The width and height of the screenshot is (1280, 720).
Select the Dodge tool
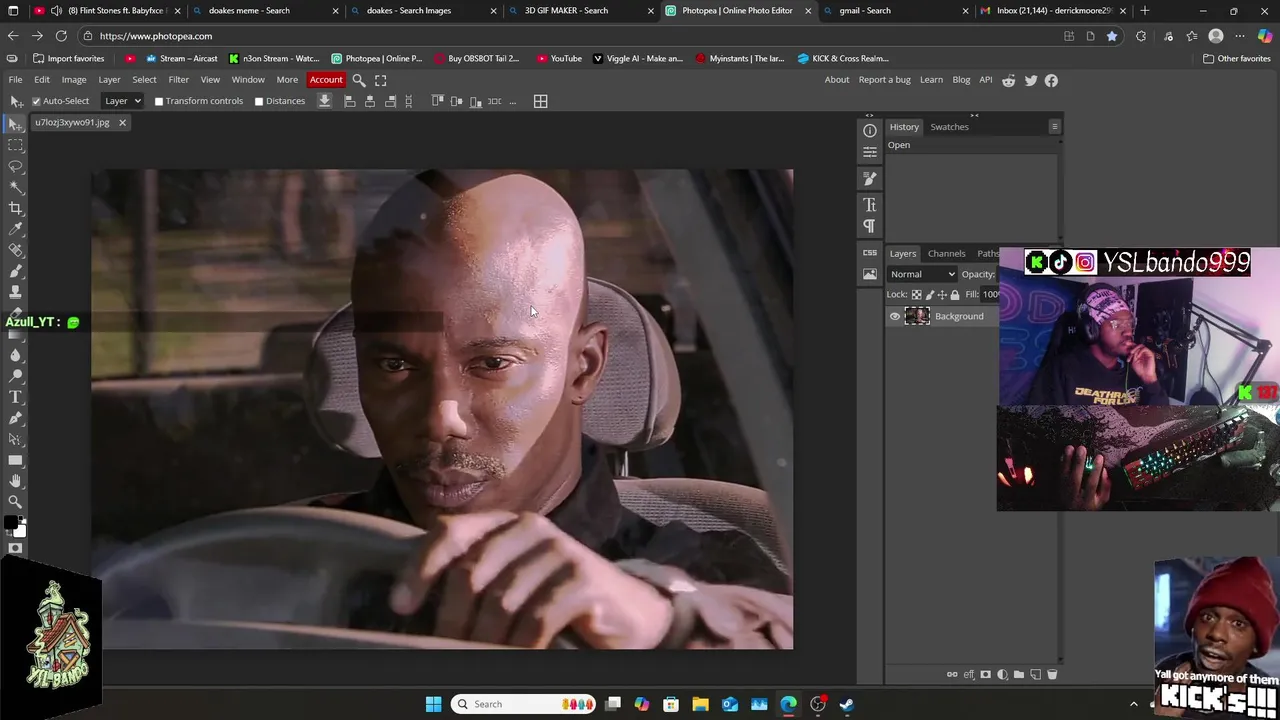pyautogui.click(x=16, y=376)
